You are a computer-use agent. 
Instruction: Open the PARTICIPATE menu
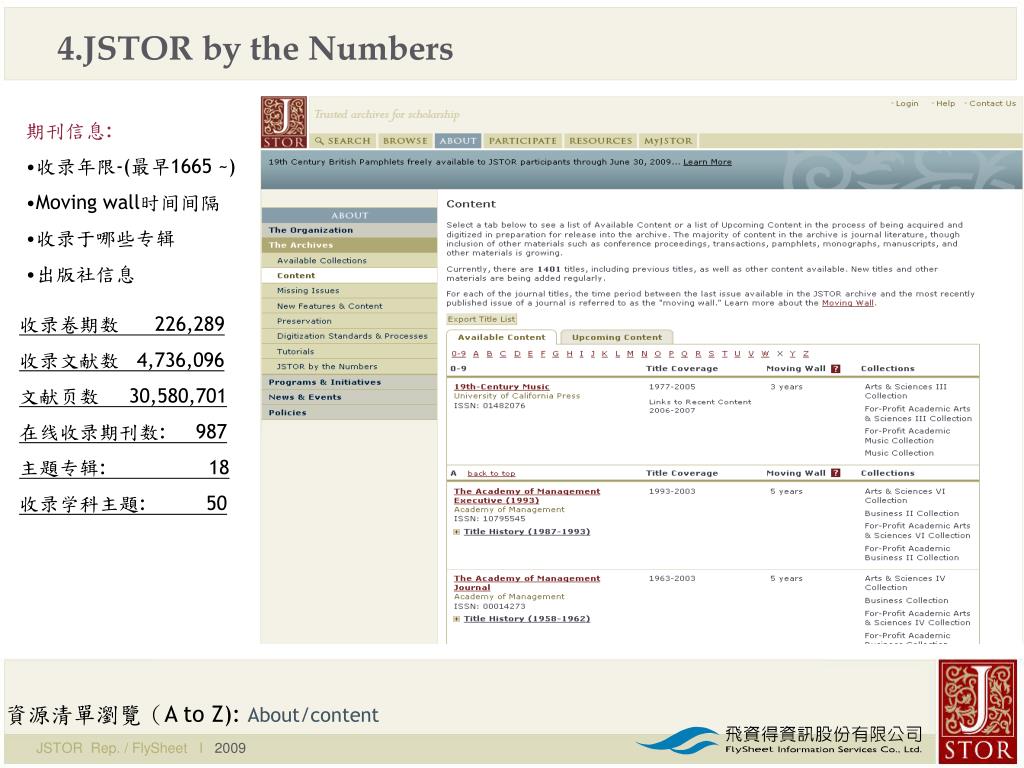click(522, 141)
